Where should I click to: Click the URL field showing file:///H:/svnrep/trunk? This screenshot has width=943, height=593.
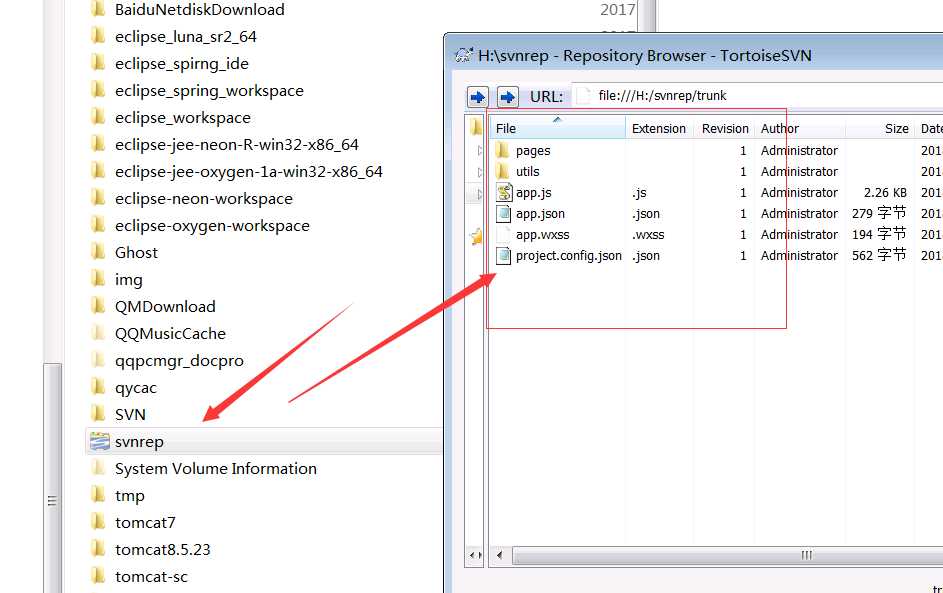(x=758, y=96)
